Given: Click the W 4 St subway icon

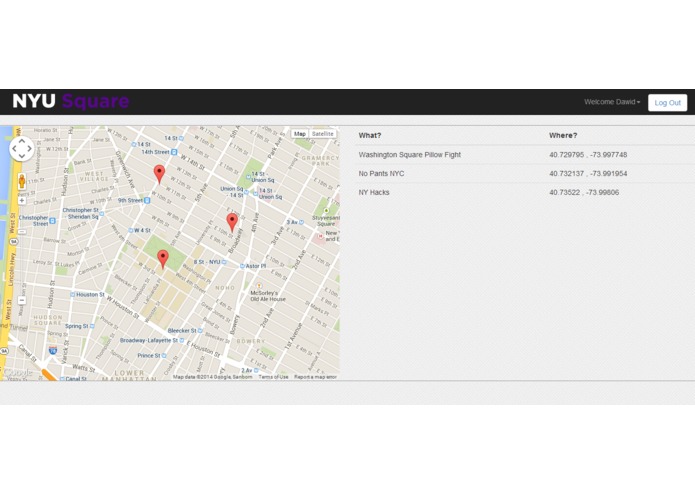Looking at the screenshot, I should (x=131, y=230).
